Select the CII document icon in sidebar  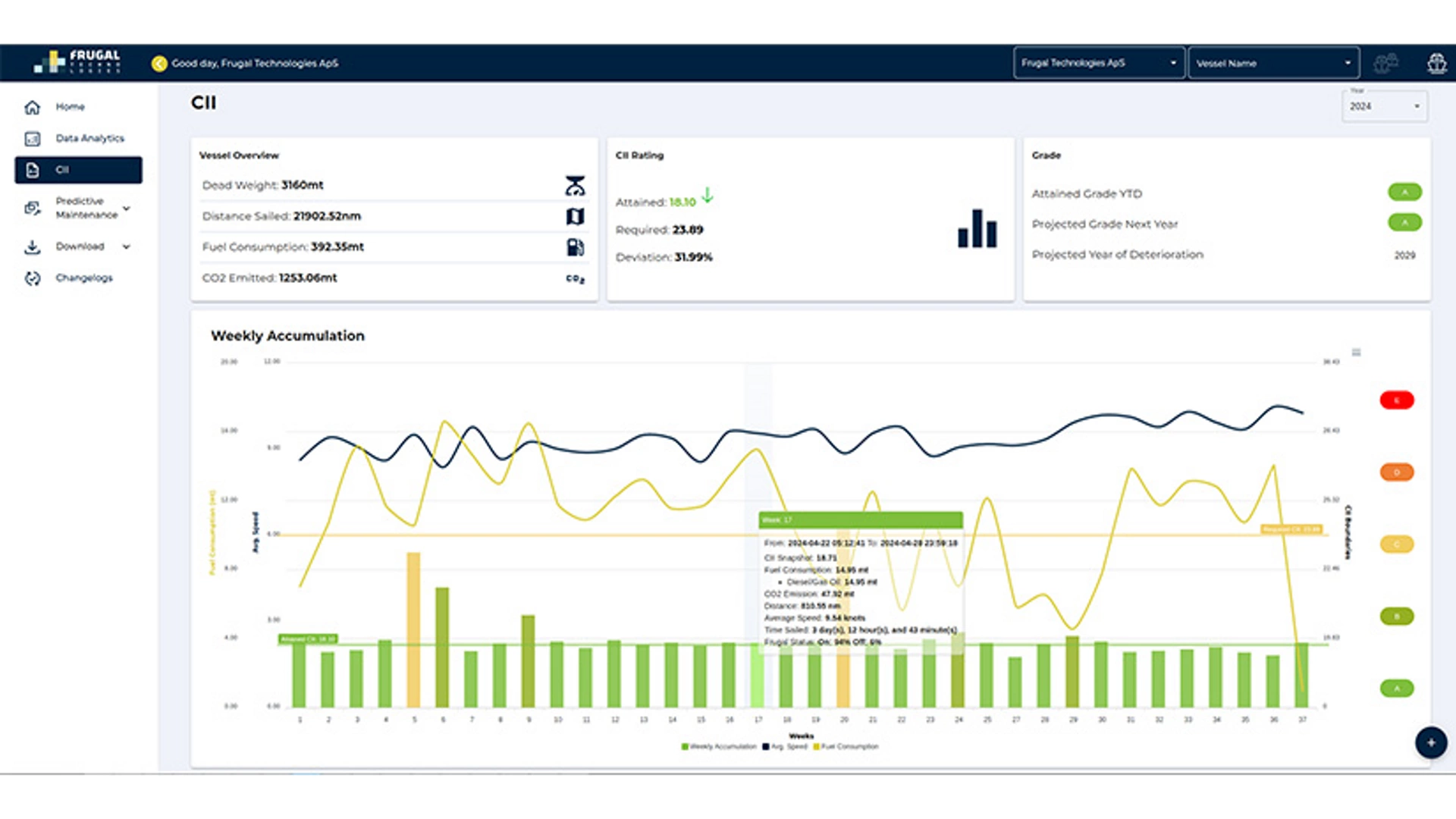click(x=32, y=170)
